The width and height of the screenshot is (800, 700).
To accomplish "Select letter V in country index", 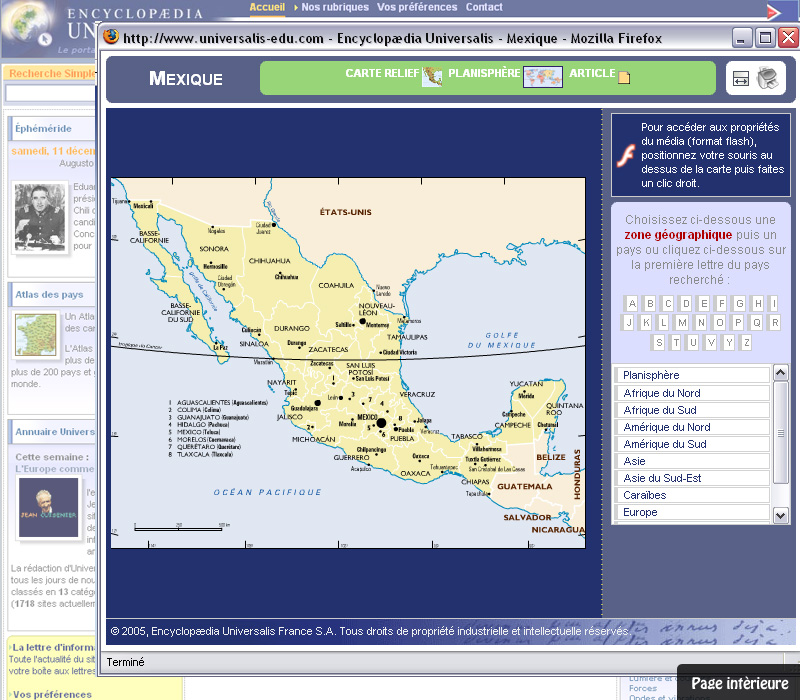I will click(711, 342).
